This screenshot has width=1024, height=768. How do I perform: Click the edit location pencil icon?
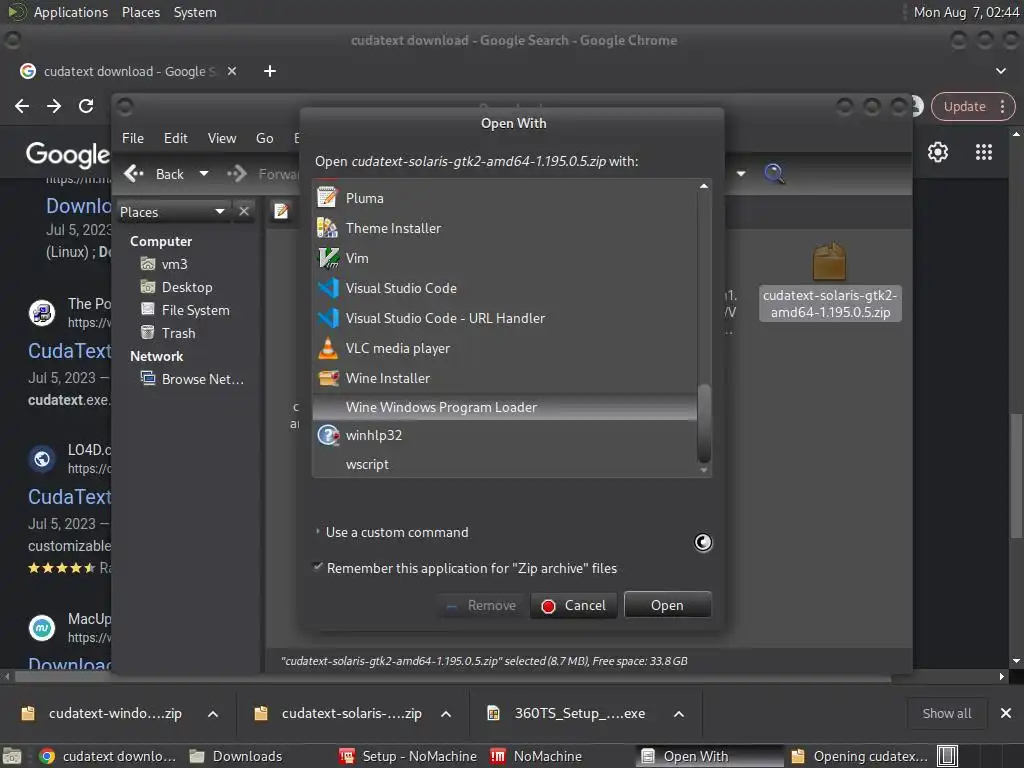[x=281, y=211]
